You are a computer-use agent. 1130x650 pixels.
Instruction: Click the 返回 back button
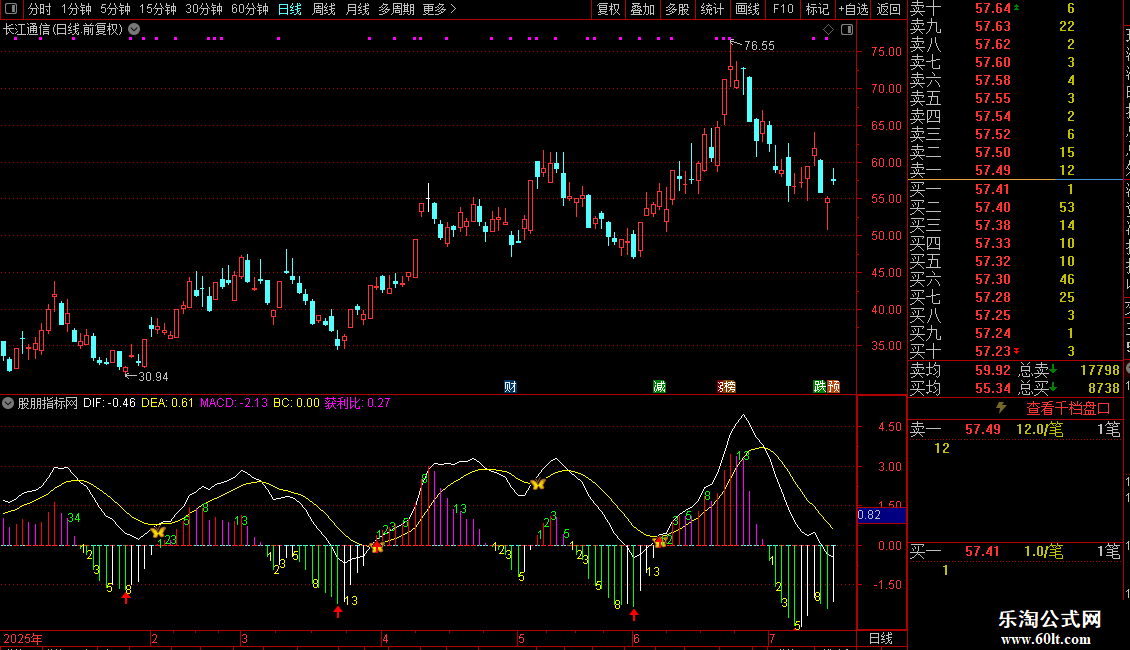tap(889, 9)
